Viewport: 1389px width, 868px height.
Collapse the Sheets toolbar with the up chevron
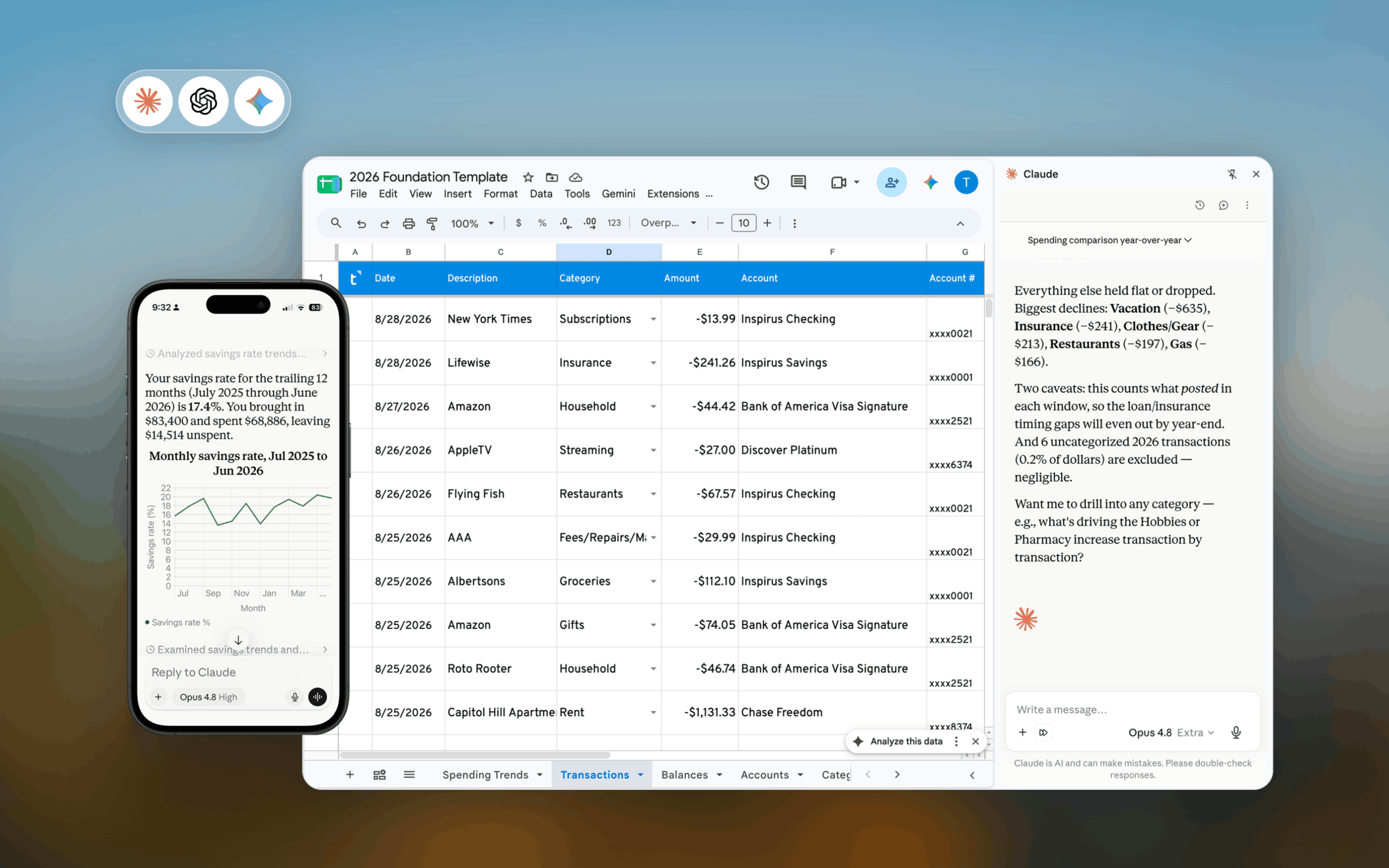click(x=960, y=224)
